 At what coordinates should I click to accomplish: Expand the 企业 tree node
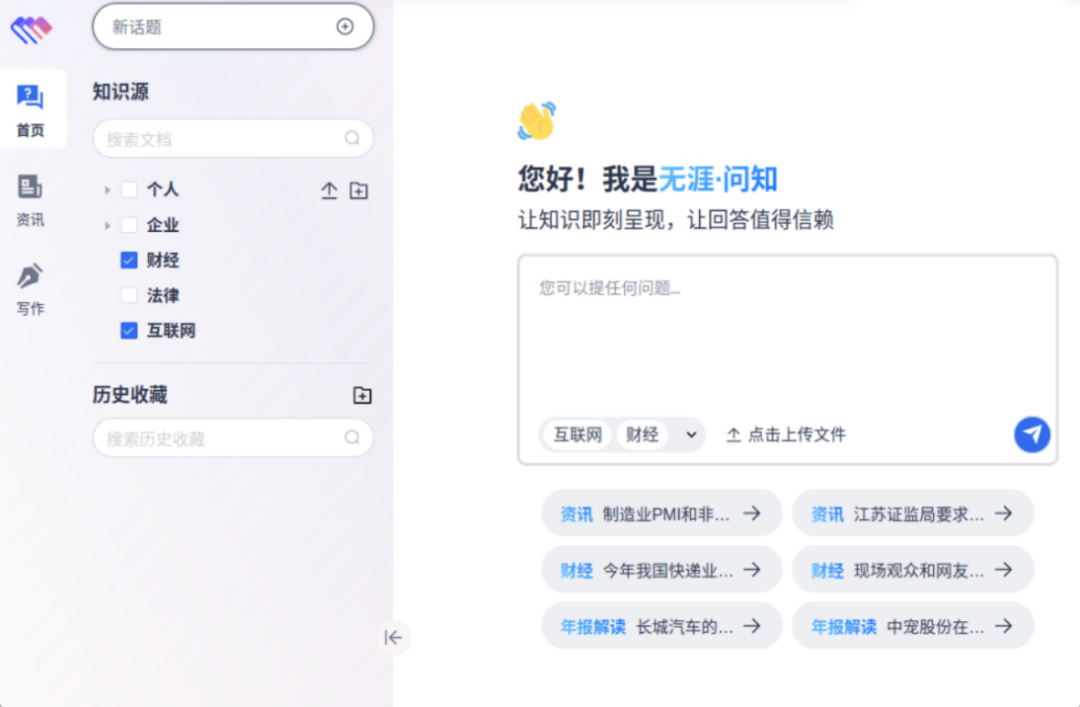[107, 225]
